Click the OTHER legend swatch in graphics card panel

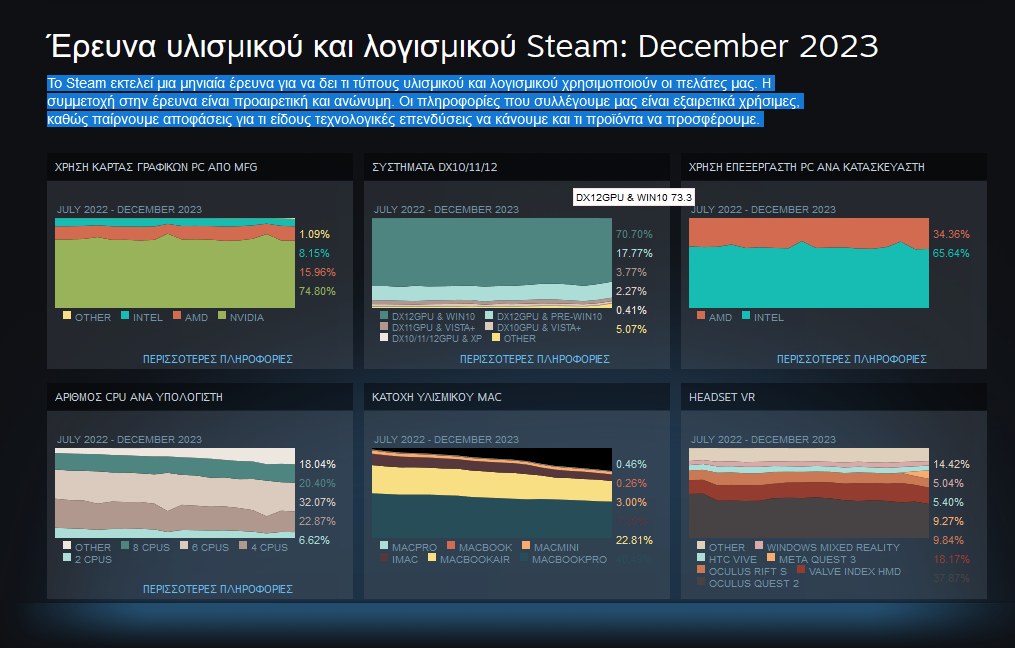pyautogui.click(x=67, y=315)
